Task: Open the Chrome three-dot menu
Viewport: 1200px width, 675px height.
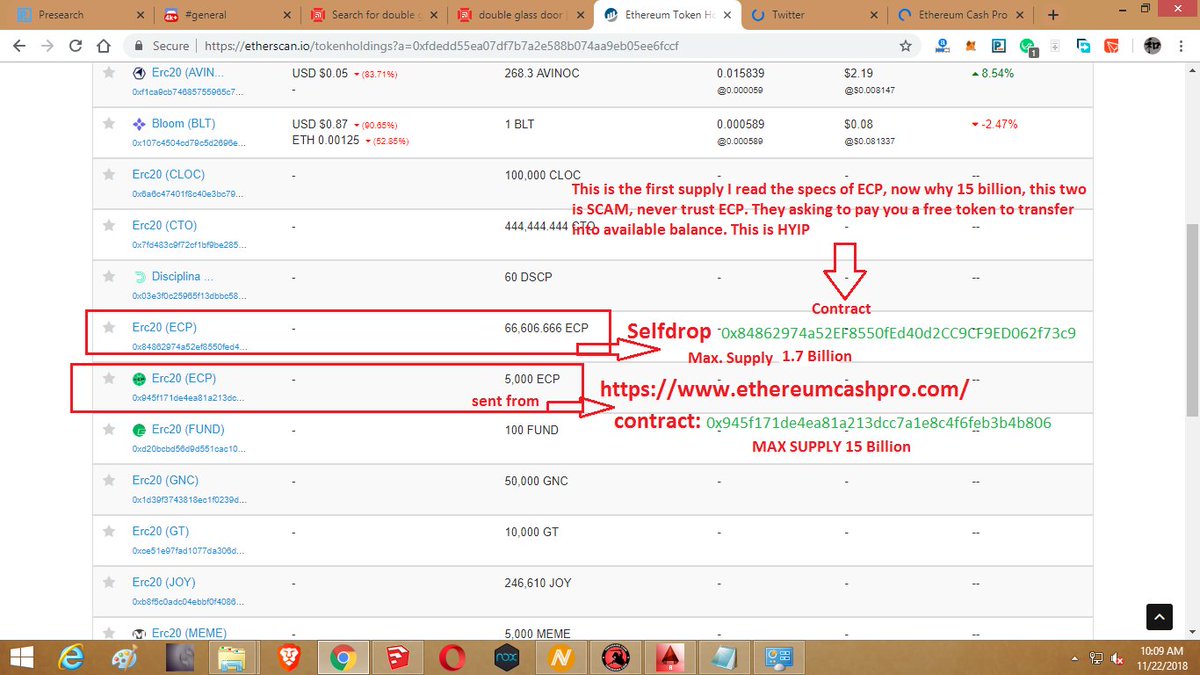Action: point(1183,46)
